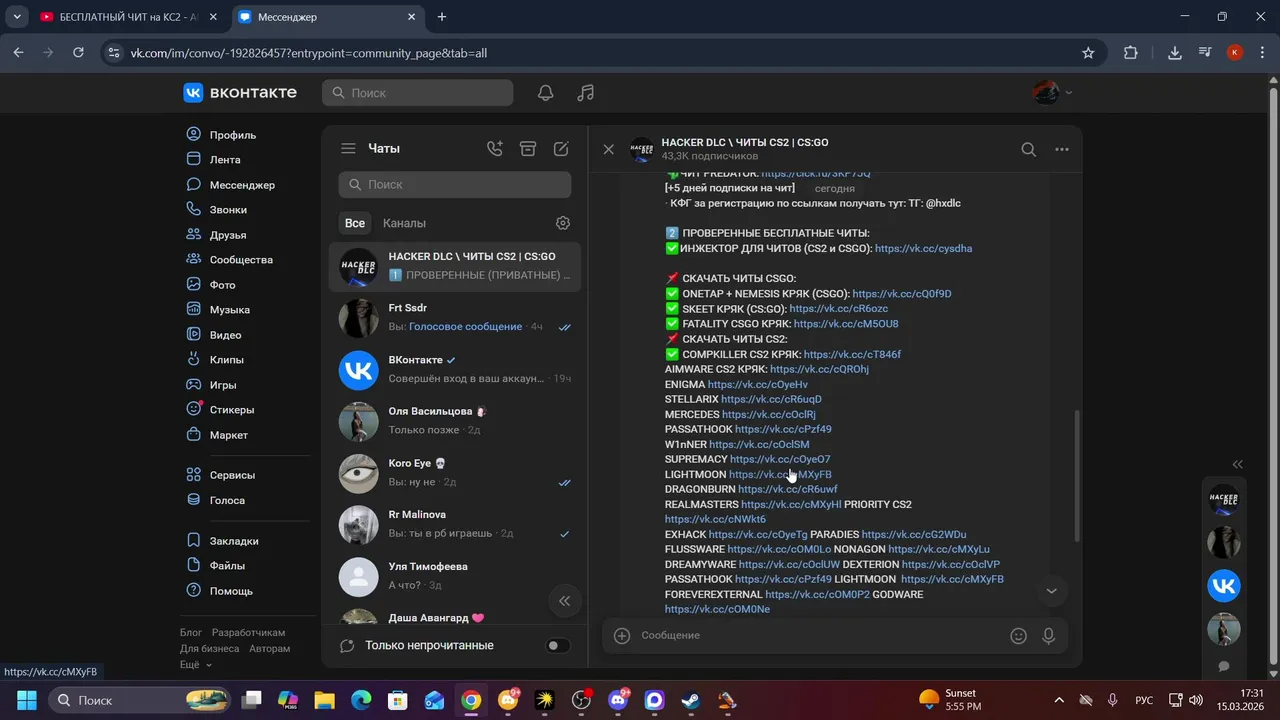Select the Каналы tab
Image resolution: width=1280 pixels, height=720 pixels.
(x=404, y=223)
